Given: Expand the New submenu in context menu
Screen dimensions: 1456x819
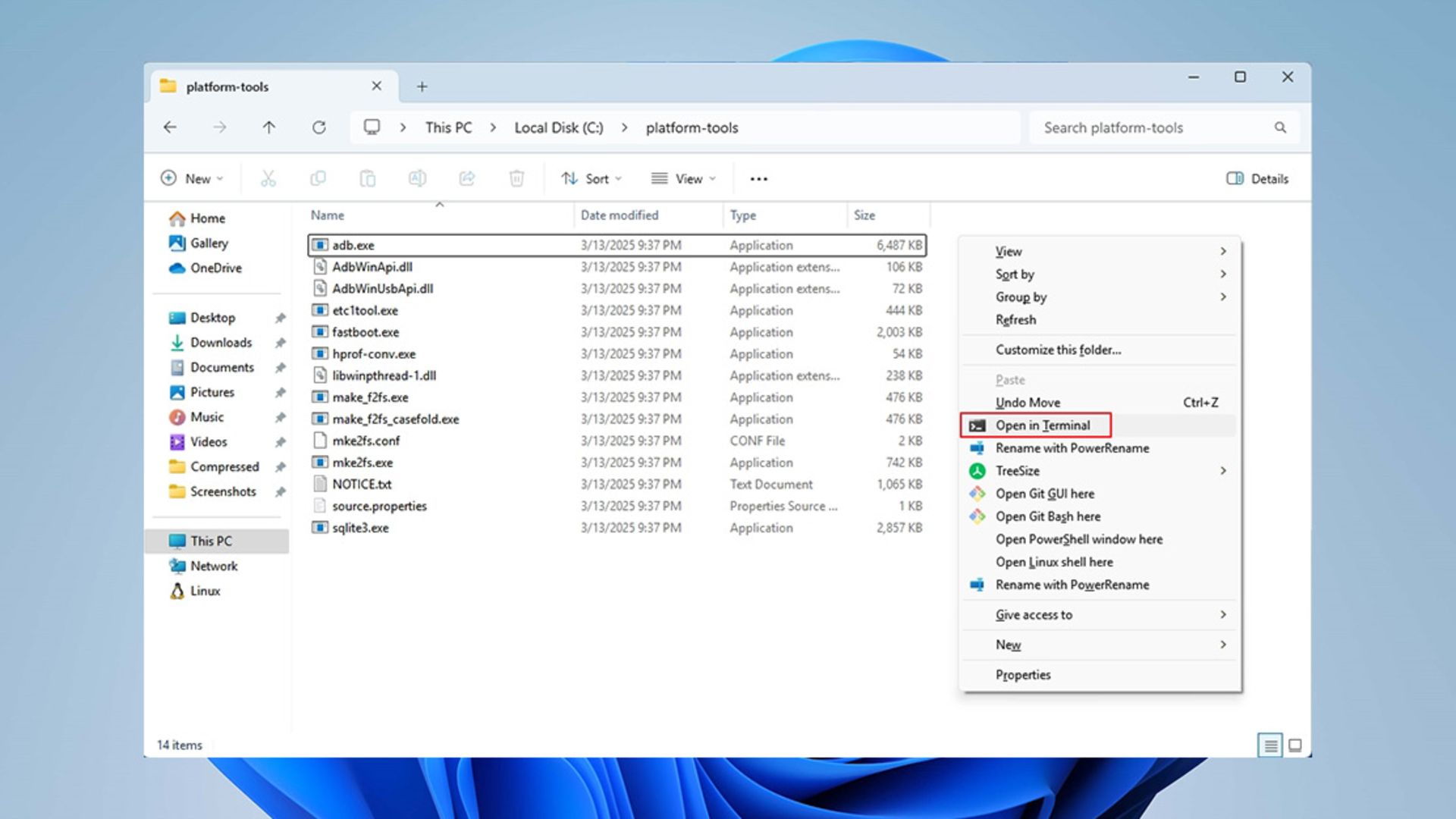Looking at the screenshot, I should pos(1223,645).
